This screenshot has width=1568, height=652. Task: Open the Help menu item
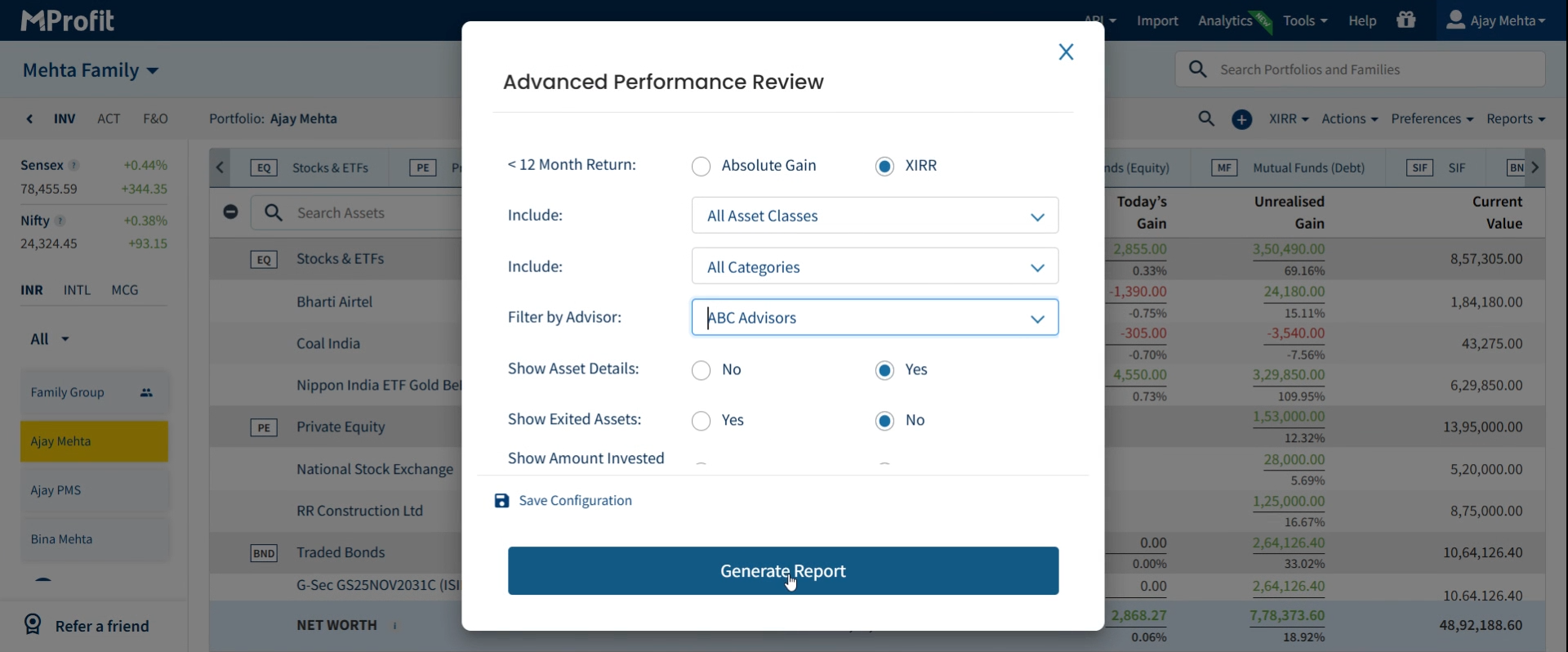1362,20
